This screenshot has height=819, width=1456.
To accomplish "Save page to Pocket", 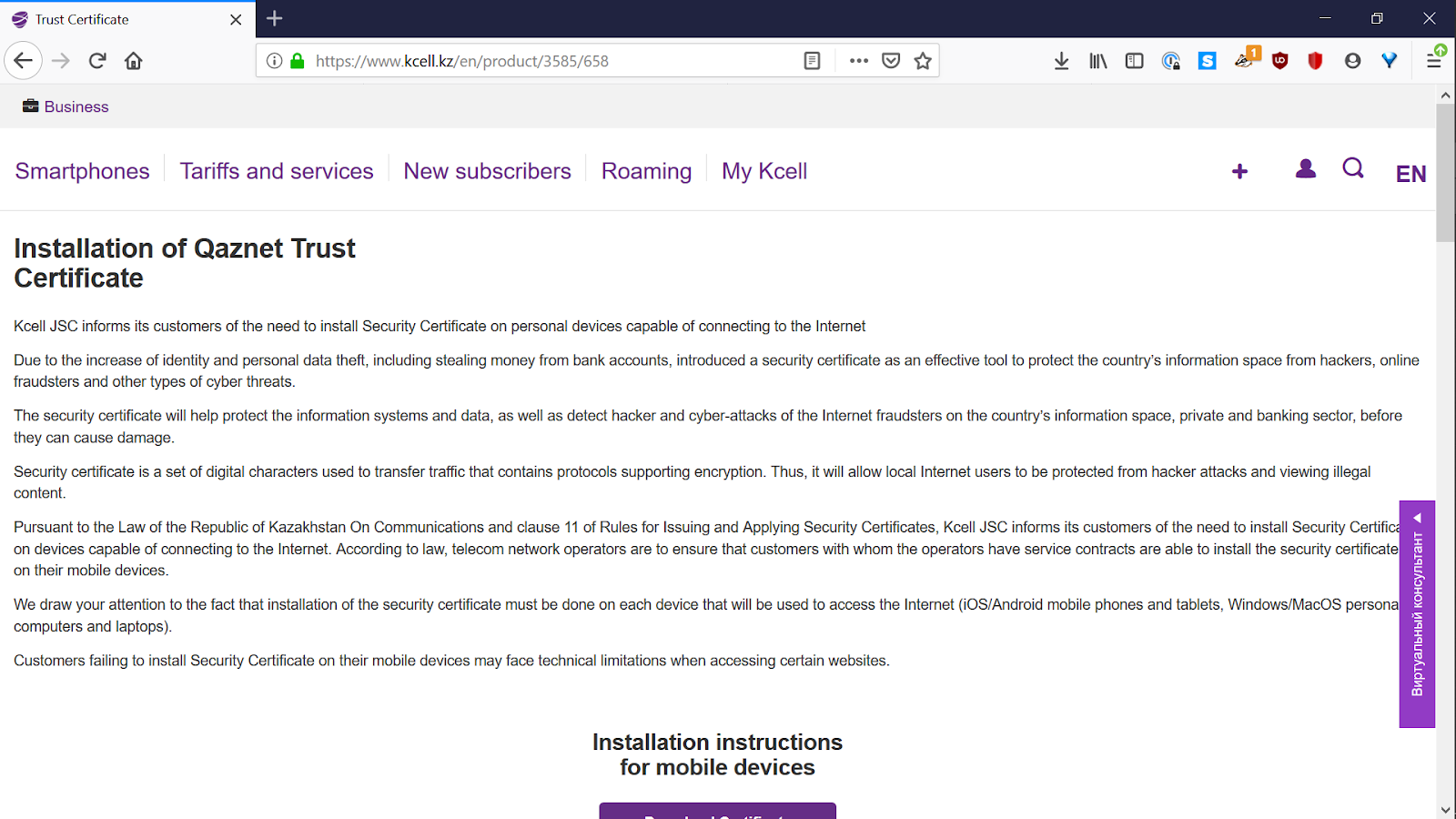I will (x=891, y=61).
